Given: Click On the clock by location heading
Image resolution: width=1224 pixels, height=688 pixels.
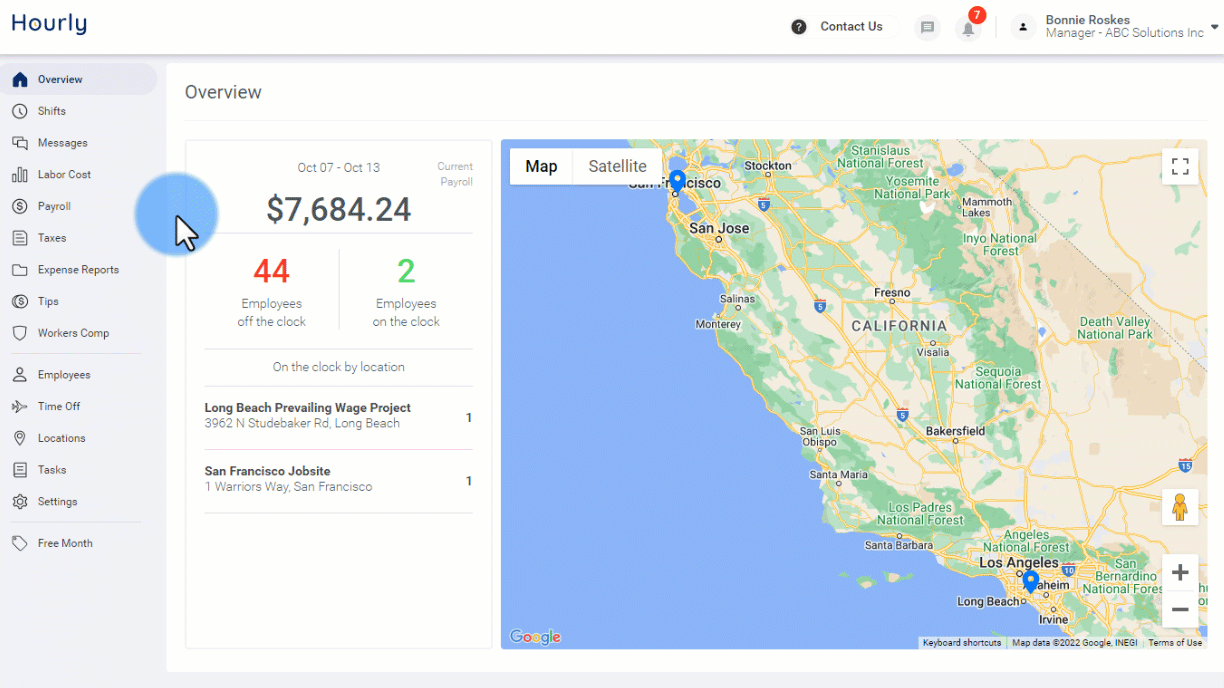Looking at the screenshot, I should pyautogui.click(x=339, y=367).
